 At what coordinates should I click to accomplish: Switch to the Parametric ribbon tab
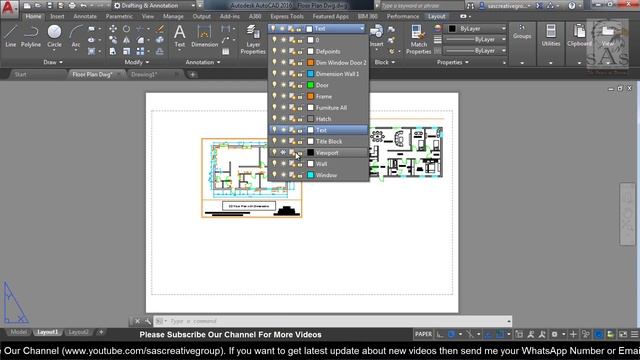119,16
